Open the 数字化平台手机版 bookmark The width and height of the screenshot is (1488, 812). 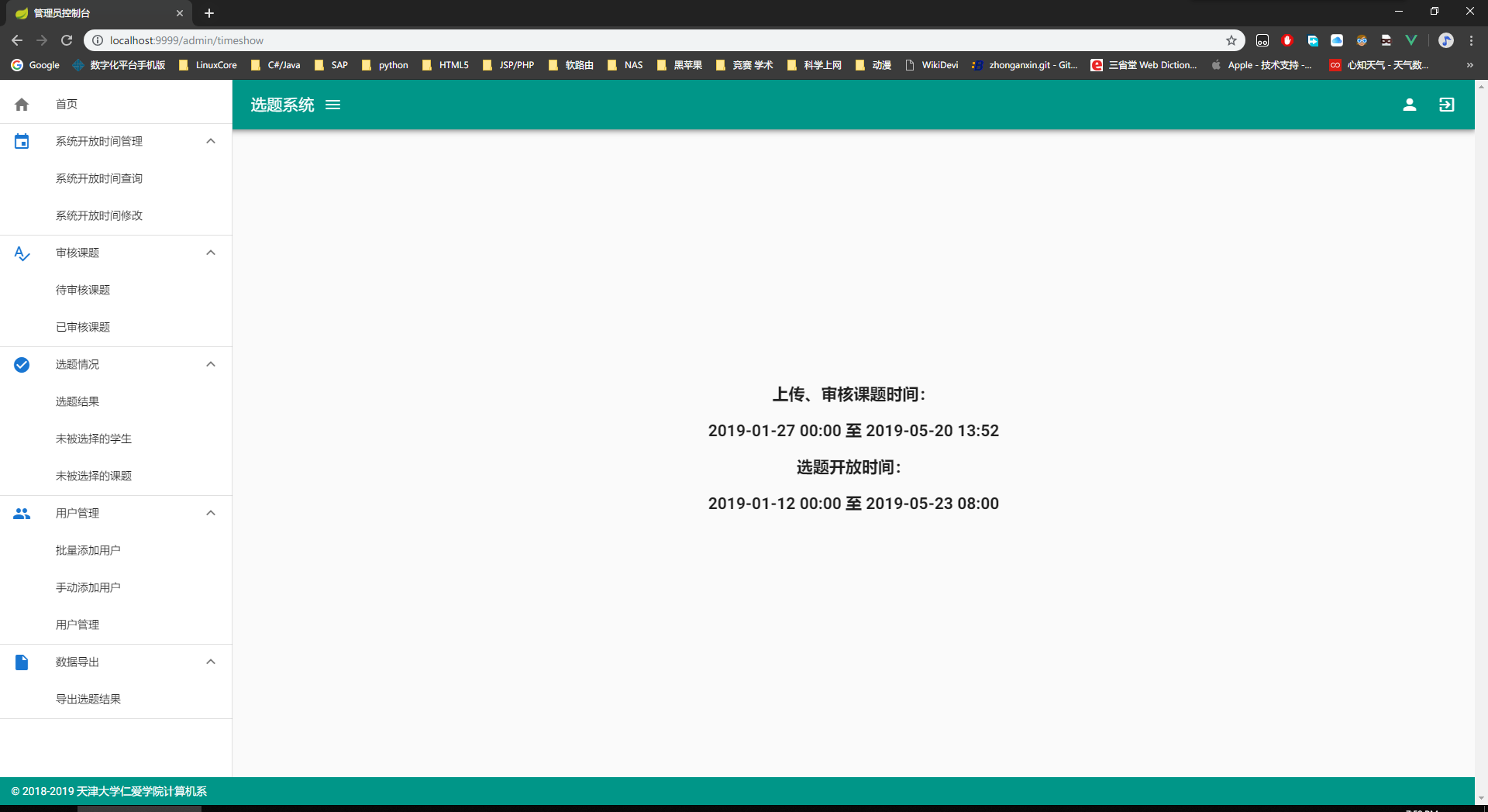tap(119, 65)
